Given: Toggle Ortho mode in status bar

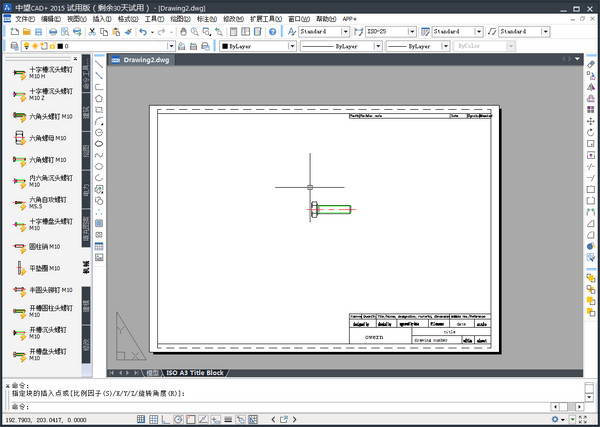Looking at the screenshot, I should click(x=166, y=419).
